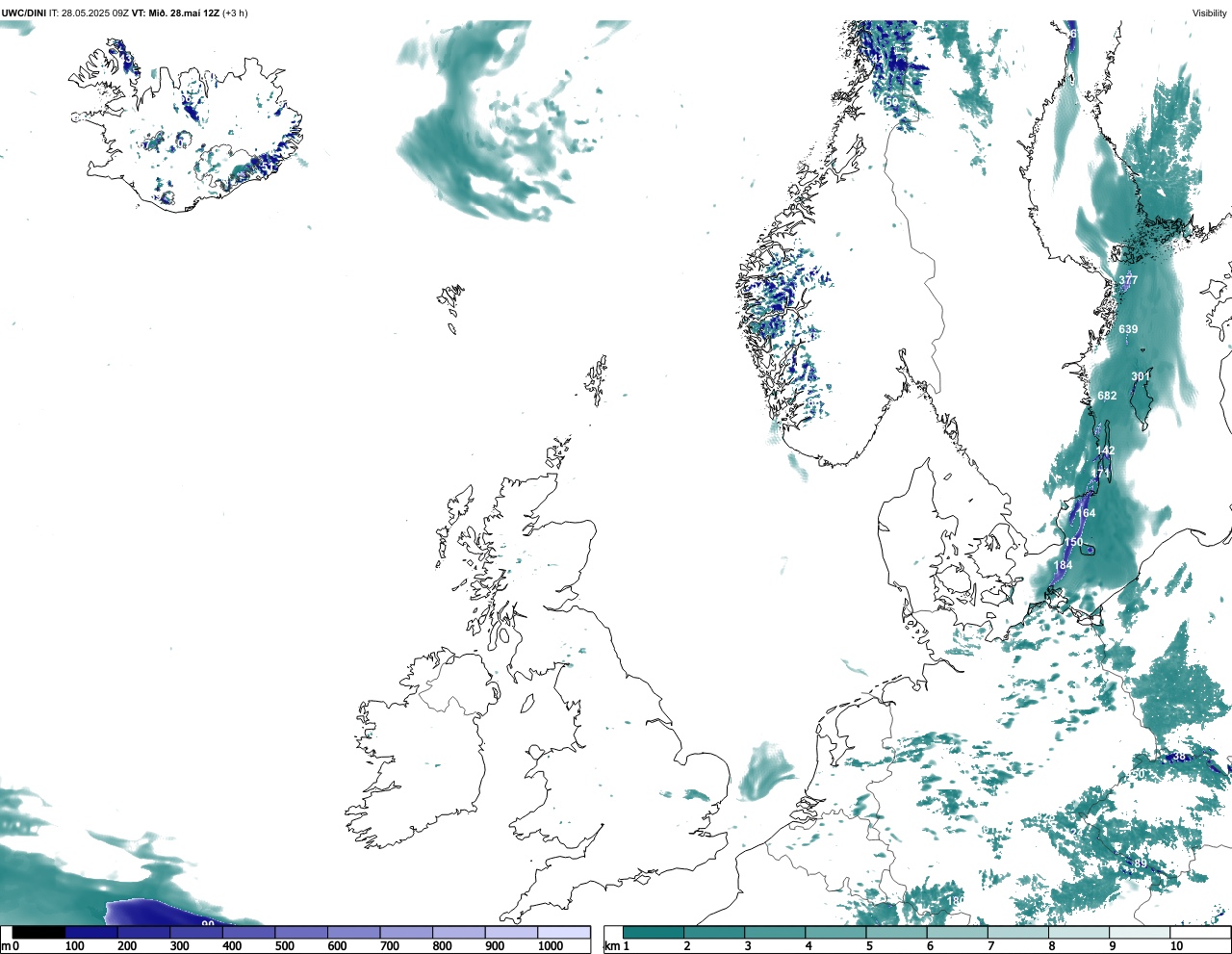This screenshot has height=954, width=1232.
Task: Select the 'UWC/DINI' model name text
Action: point(23,13)
